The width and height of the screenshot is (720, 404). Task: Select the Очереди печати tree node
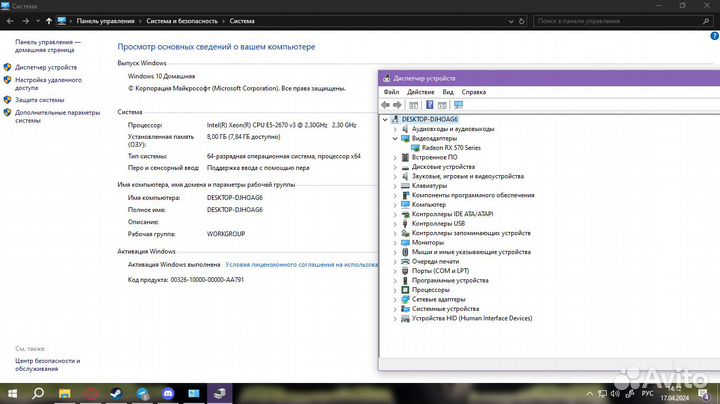[435, 262]
